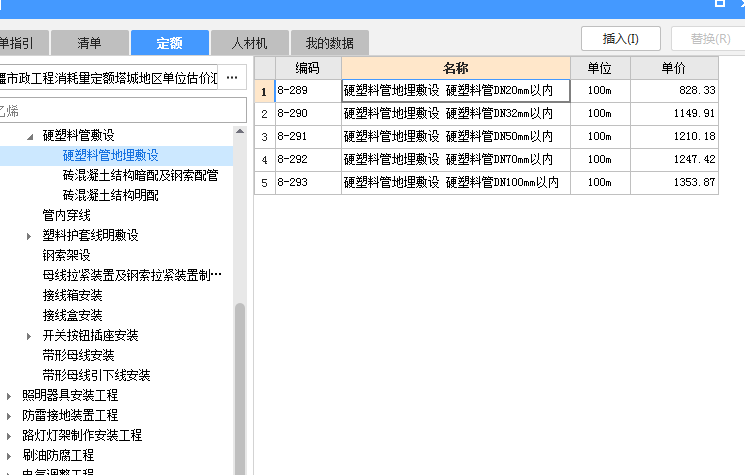Viewport: 745px width, 475px height.
Task: Expand the 路灯灯架制作安装工程 node
Action: point(9,436)
